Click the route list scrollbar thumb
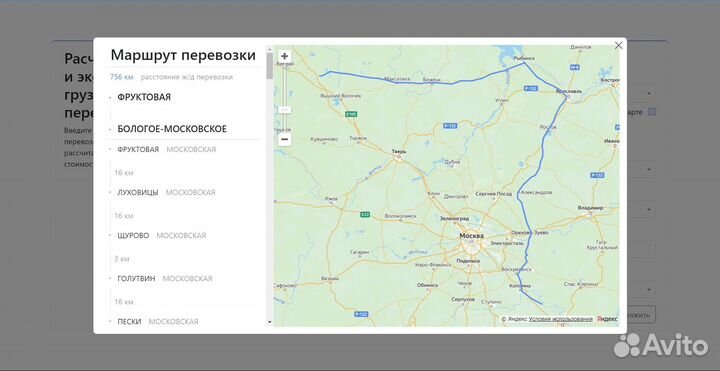Viewport: 720px width, 371px height. click(270, 66)
